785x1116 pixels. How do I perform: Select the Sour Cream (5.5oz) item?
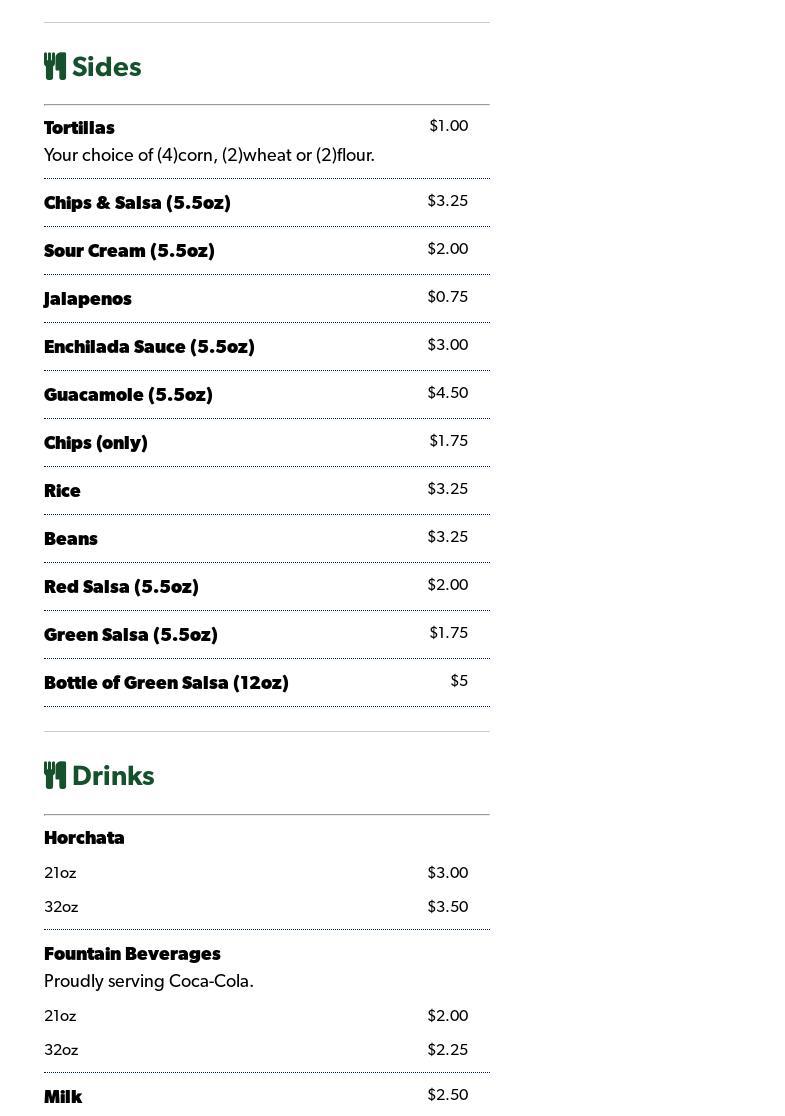coord(129,251)
